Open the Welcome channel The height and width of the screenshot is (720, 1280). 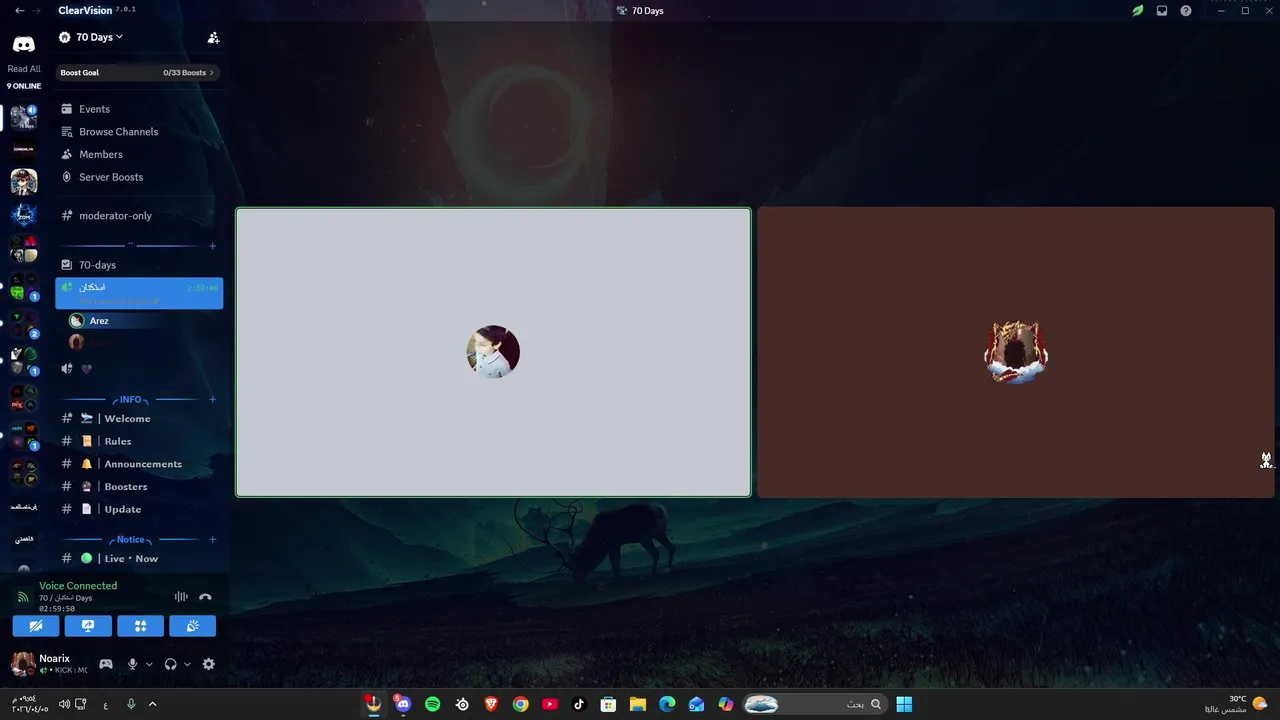coord(138,418)
